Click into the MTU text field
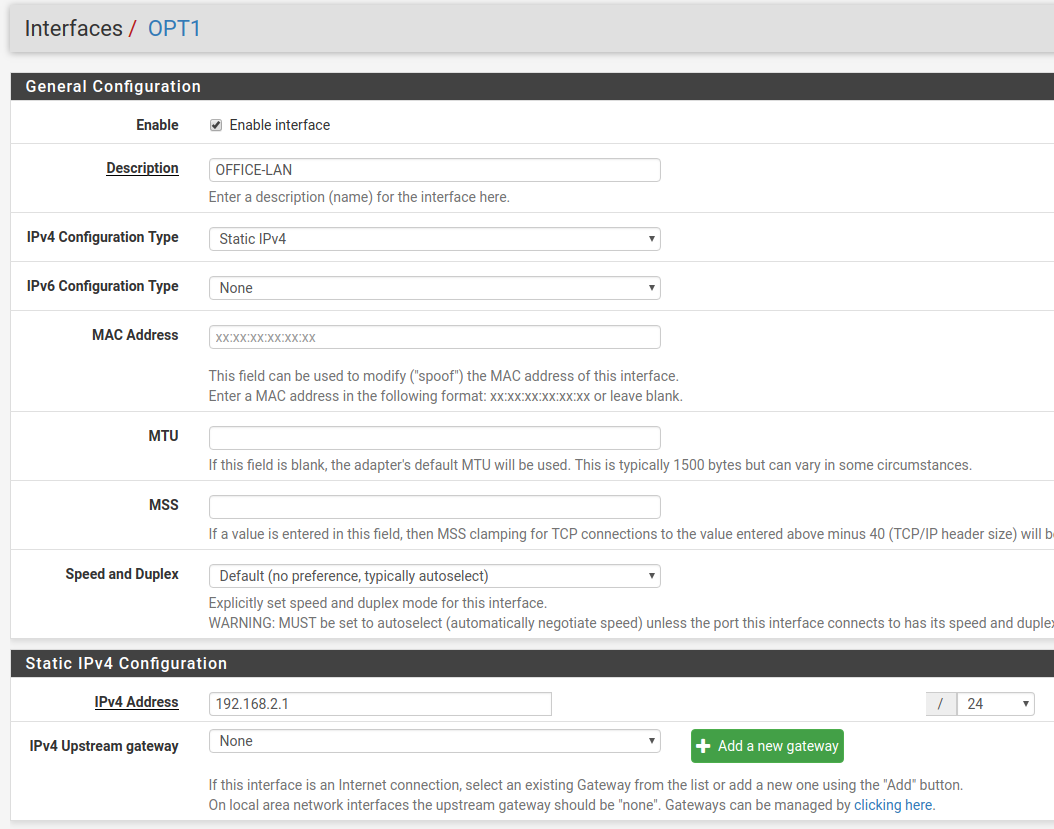Image resolution: width=1054 pixels, height=829 pixels. [x=434, y=438]
